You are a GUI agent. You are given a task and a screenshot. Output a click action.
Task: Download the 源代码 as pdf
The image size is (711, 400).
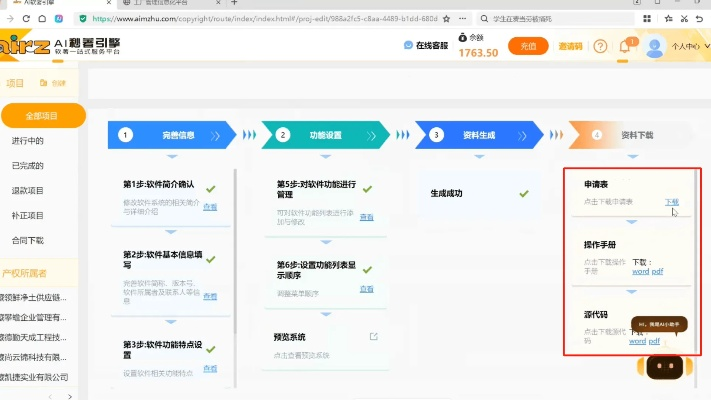pos(655,341)
